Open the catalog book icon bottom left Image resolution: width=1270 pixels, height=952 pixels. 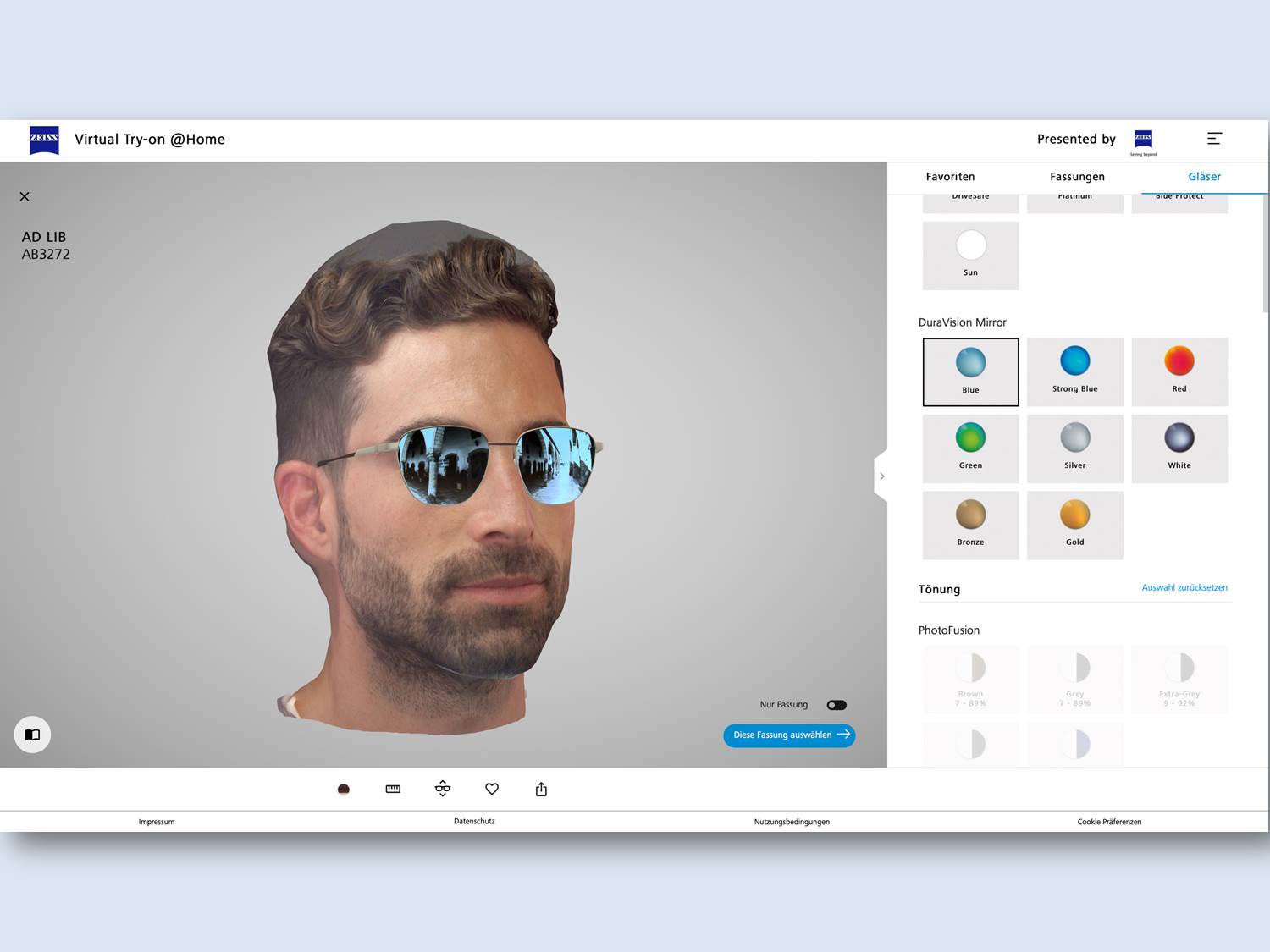pos(32,735)
